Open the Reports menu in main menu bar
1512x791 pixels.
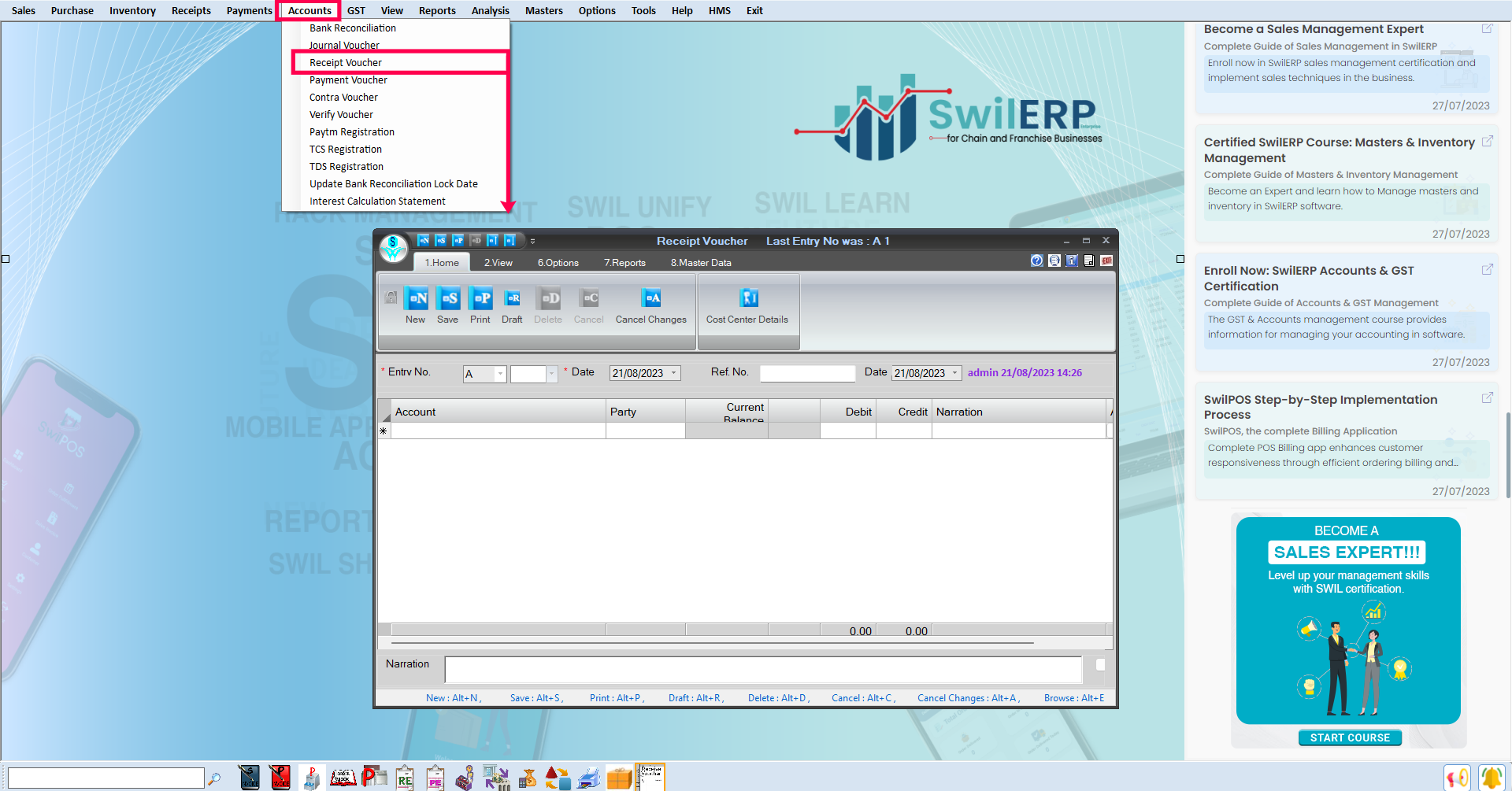[437, 10]
